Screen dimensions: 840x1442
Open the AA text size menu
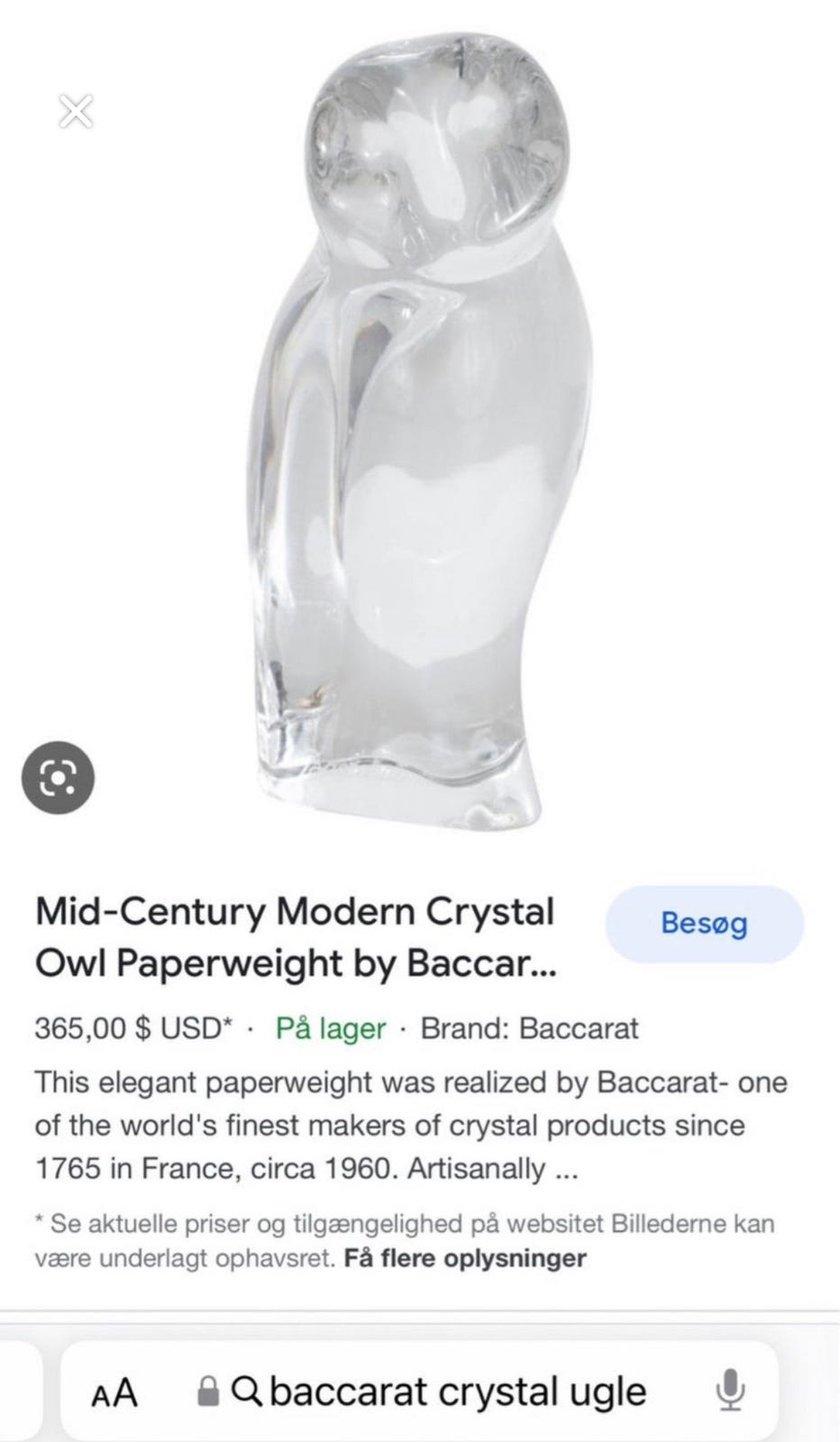(114, 1392)
